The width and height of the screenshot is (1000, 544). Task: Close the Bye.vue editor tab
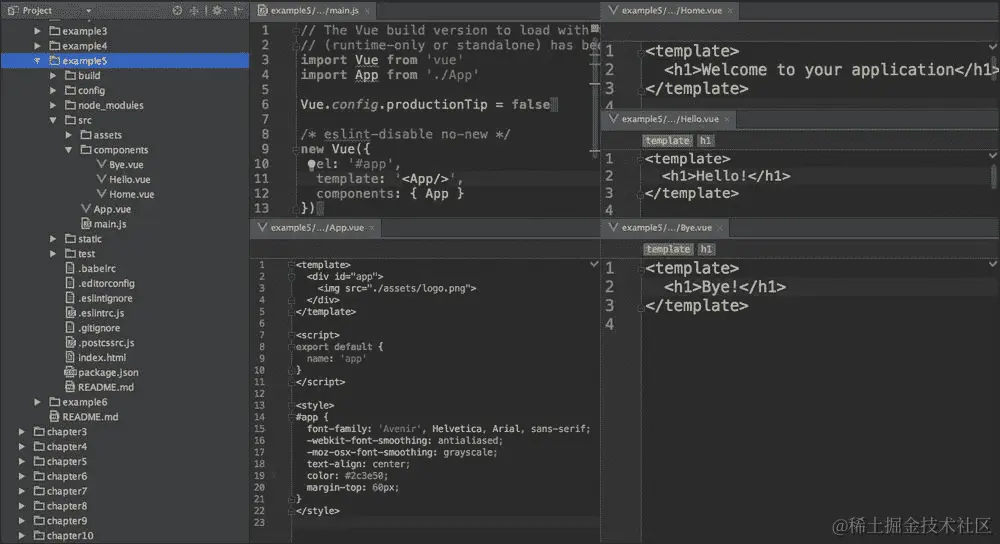point(720,228)
